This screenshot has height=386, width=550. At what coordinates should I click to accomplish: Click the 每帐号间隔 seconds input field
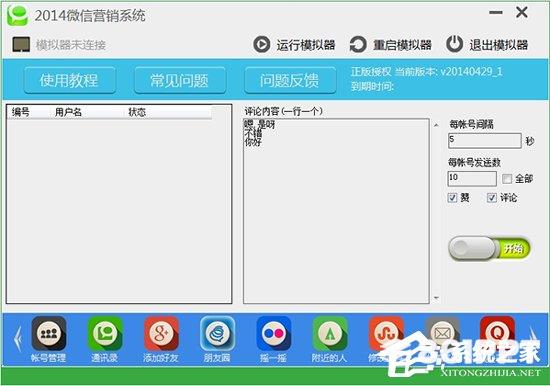pos(485,140)
